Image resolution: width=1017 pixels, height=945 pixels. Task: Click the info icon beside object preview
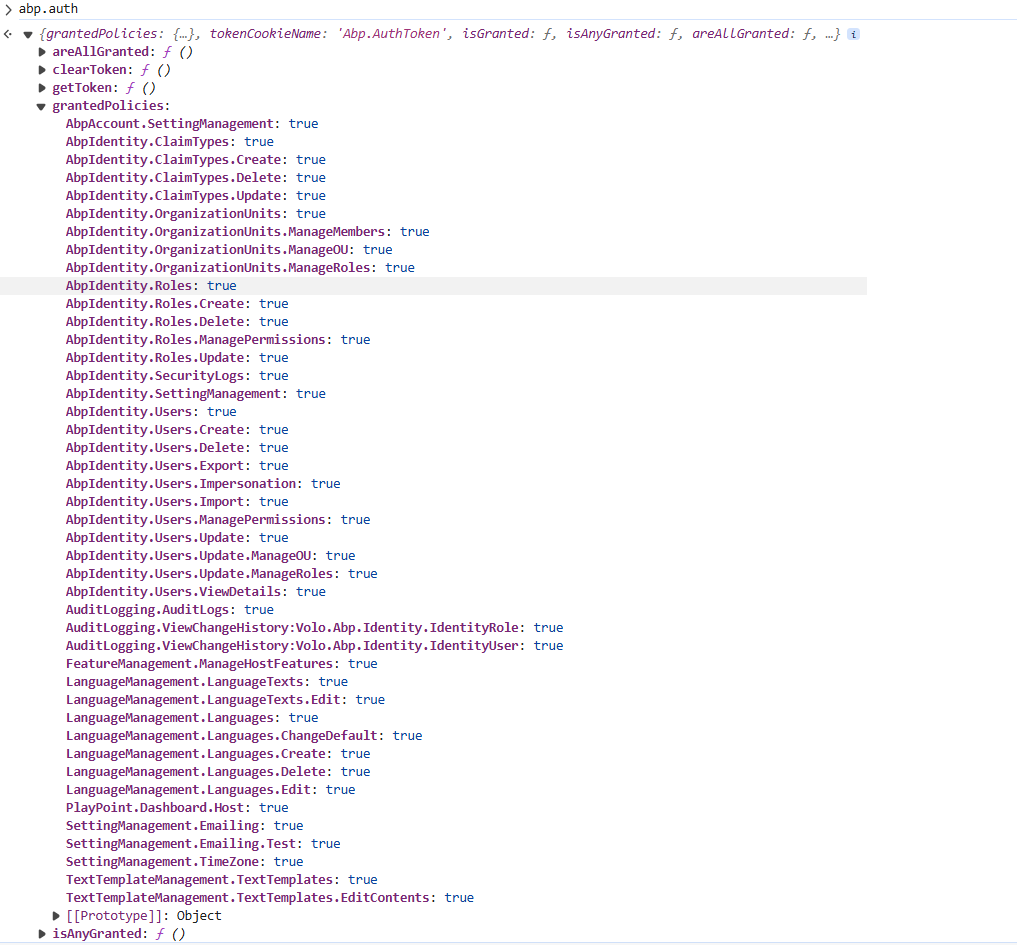point(853,34)
